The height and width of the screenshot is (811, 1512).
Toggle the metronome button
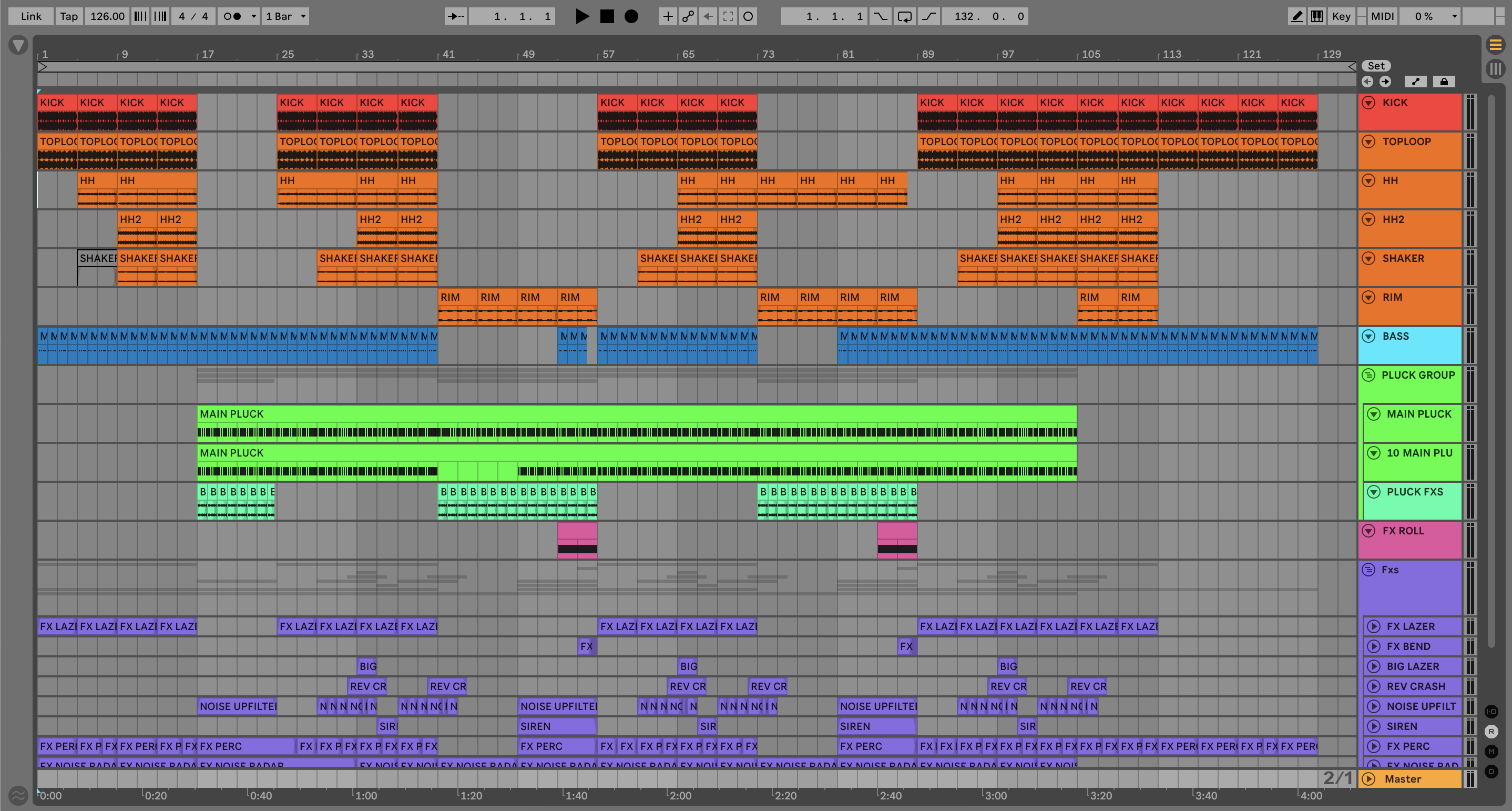tap(233, 16)
